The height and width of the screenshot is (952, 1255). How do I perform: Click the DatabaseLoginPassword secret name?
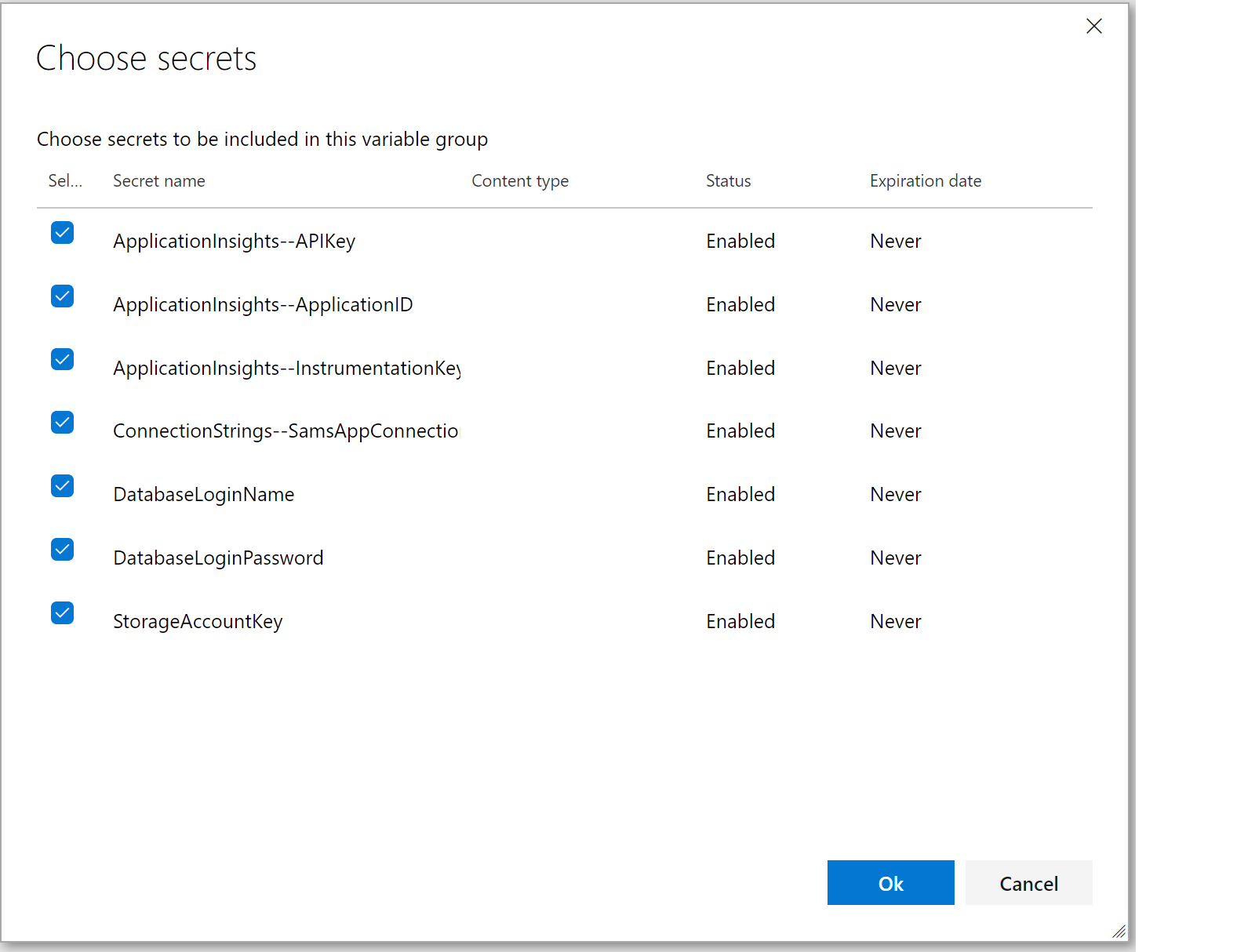coord(218,558)
